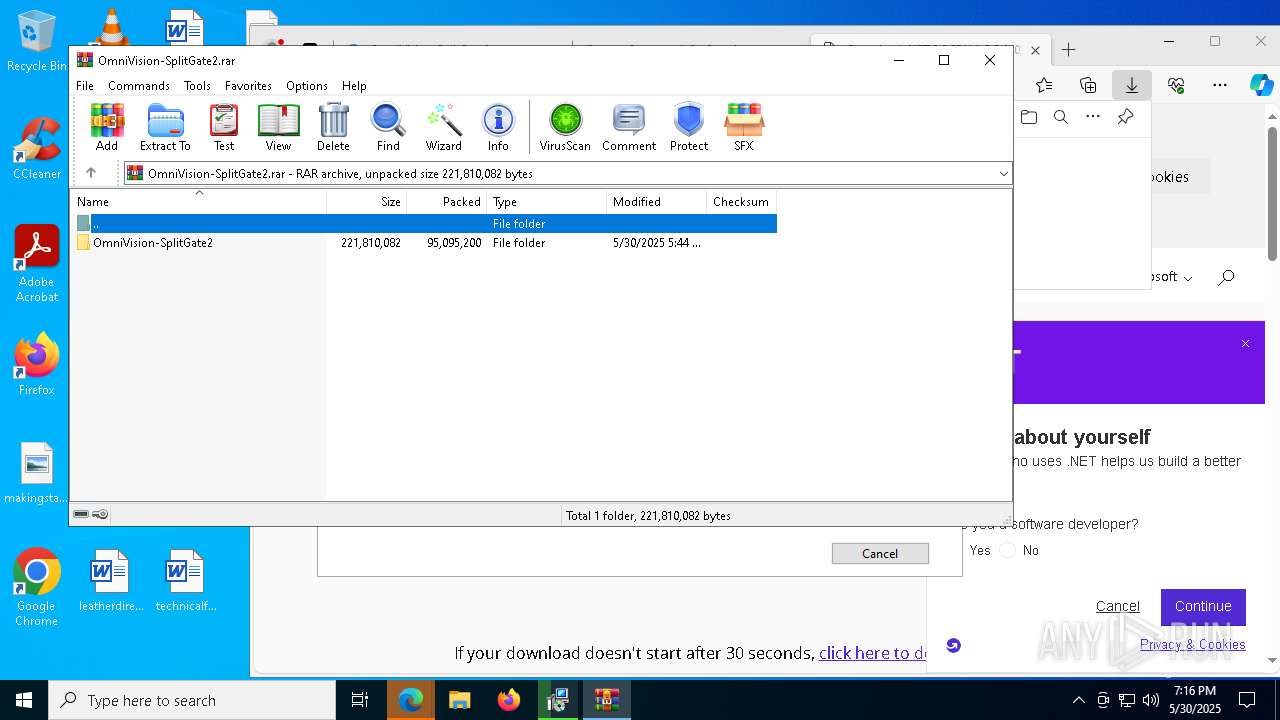
Task: Open the Privacy & Cookies link
Action: click(x=1193, y=644)
